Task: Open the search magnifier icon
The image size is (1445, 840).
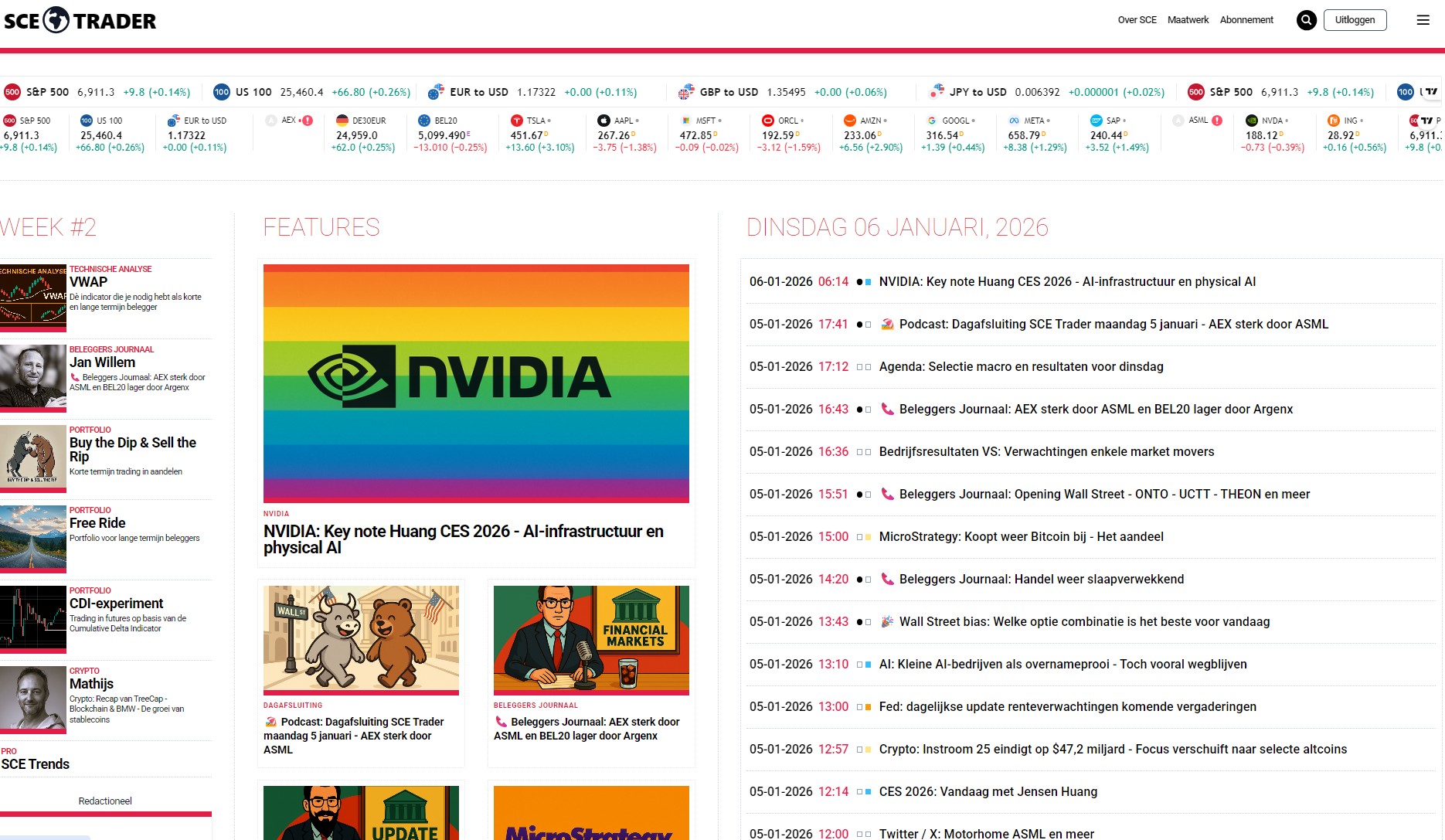Action: tap(1307, 20)
